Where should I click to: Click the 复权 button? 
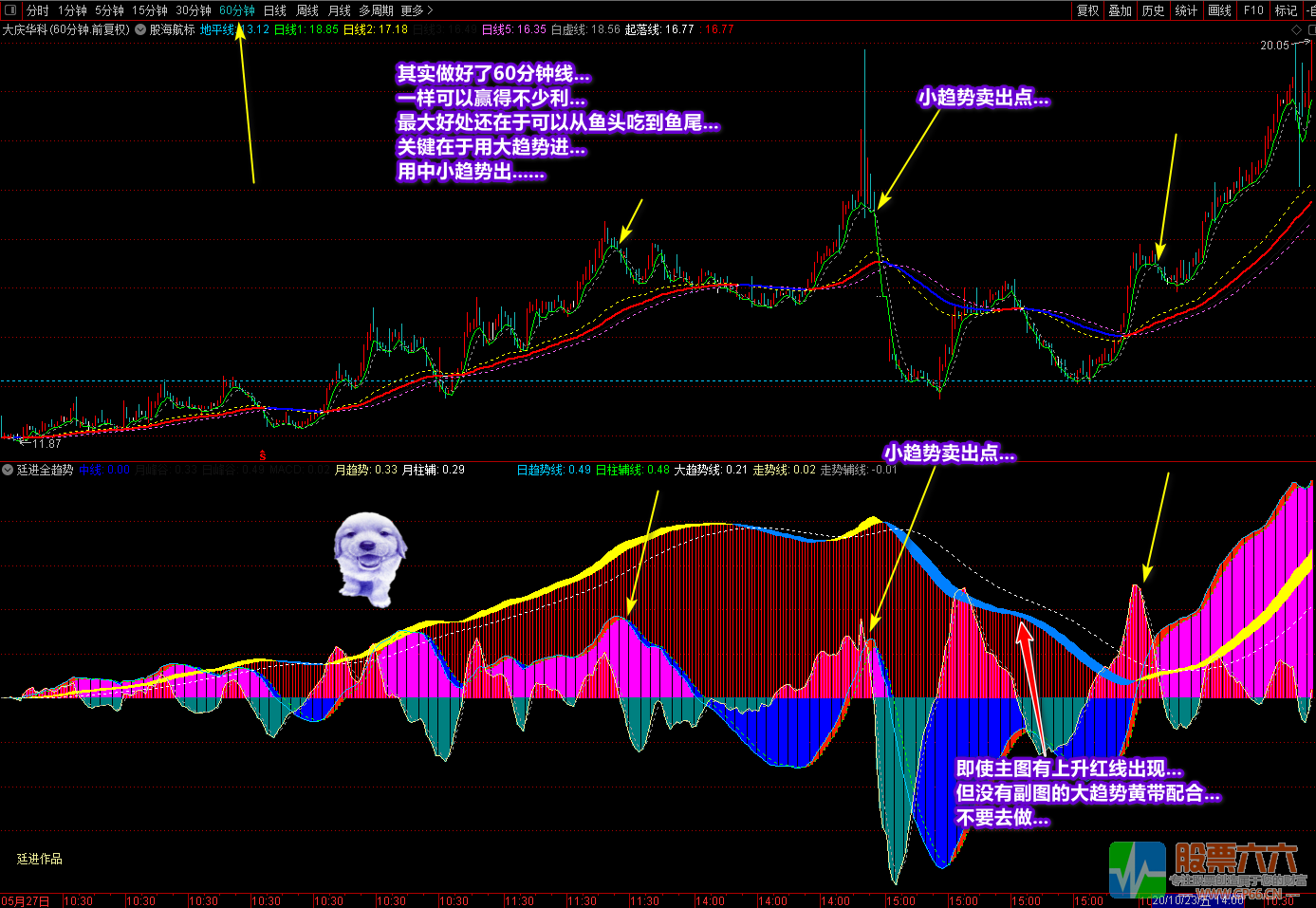1088,10
